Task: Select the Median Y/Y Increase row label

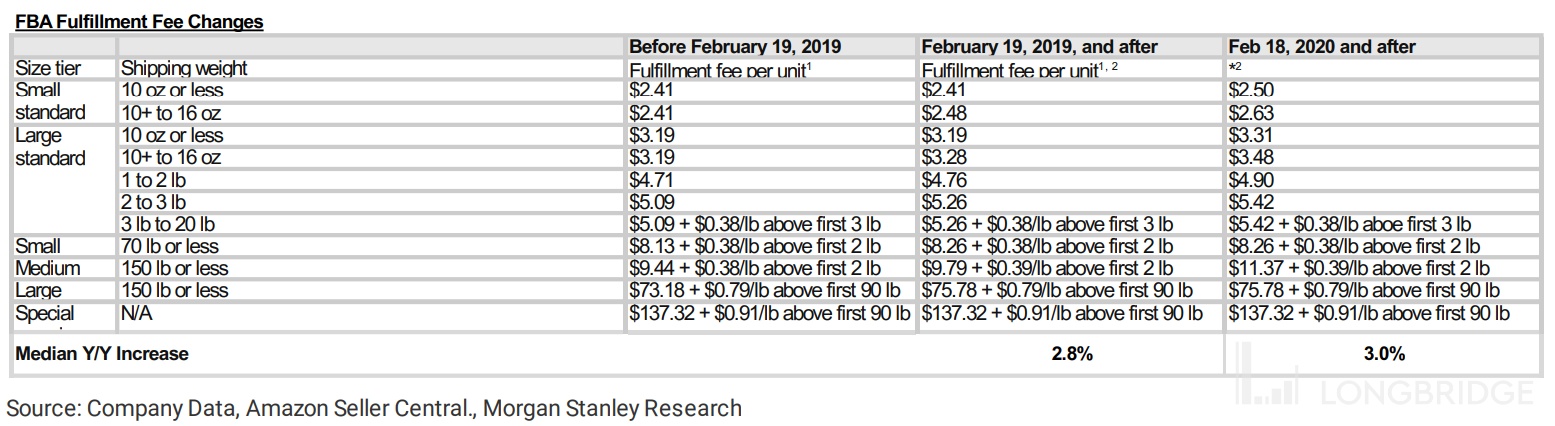Action: (x=102, y=353)
